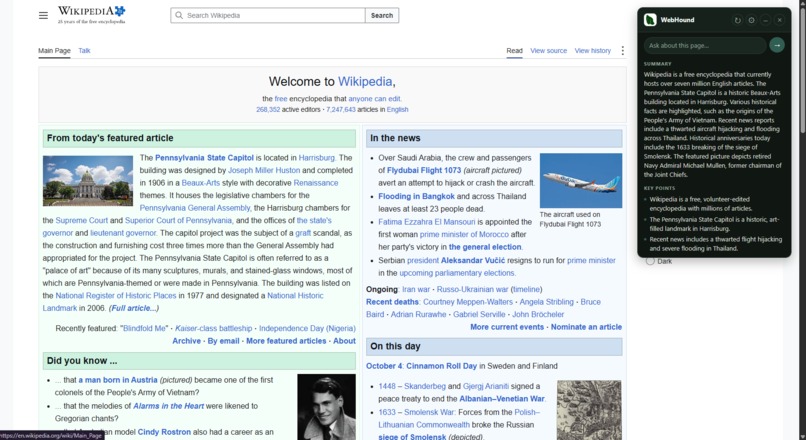Click the WebHound refresh summary icon
The height and width of the screenshot is (440, 806).
point(738,20)
